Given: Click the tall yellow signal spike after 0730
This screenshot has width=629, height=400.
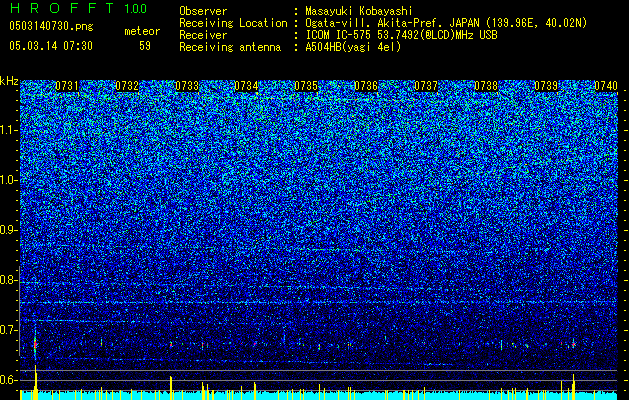Looking at the screenshot, I should [x=36, y=382].
